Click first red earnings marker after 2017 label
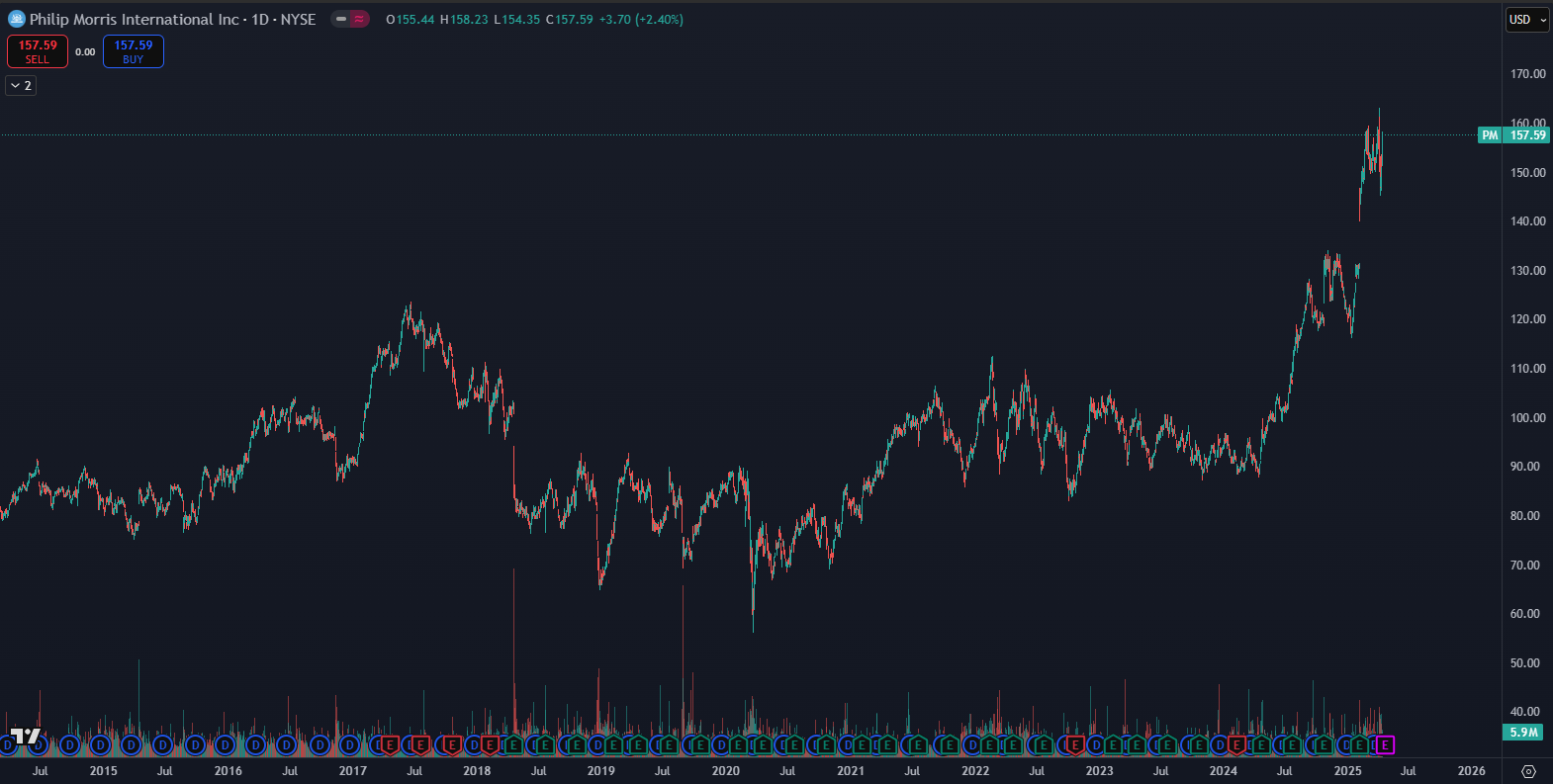The height and width of the screenshot is (784, 1553). coord(389,745)
